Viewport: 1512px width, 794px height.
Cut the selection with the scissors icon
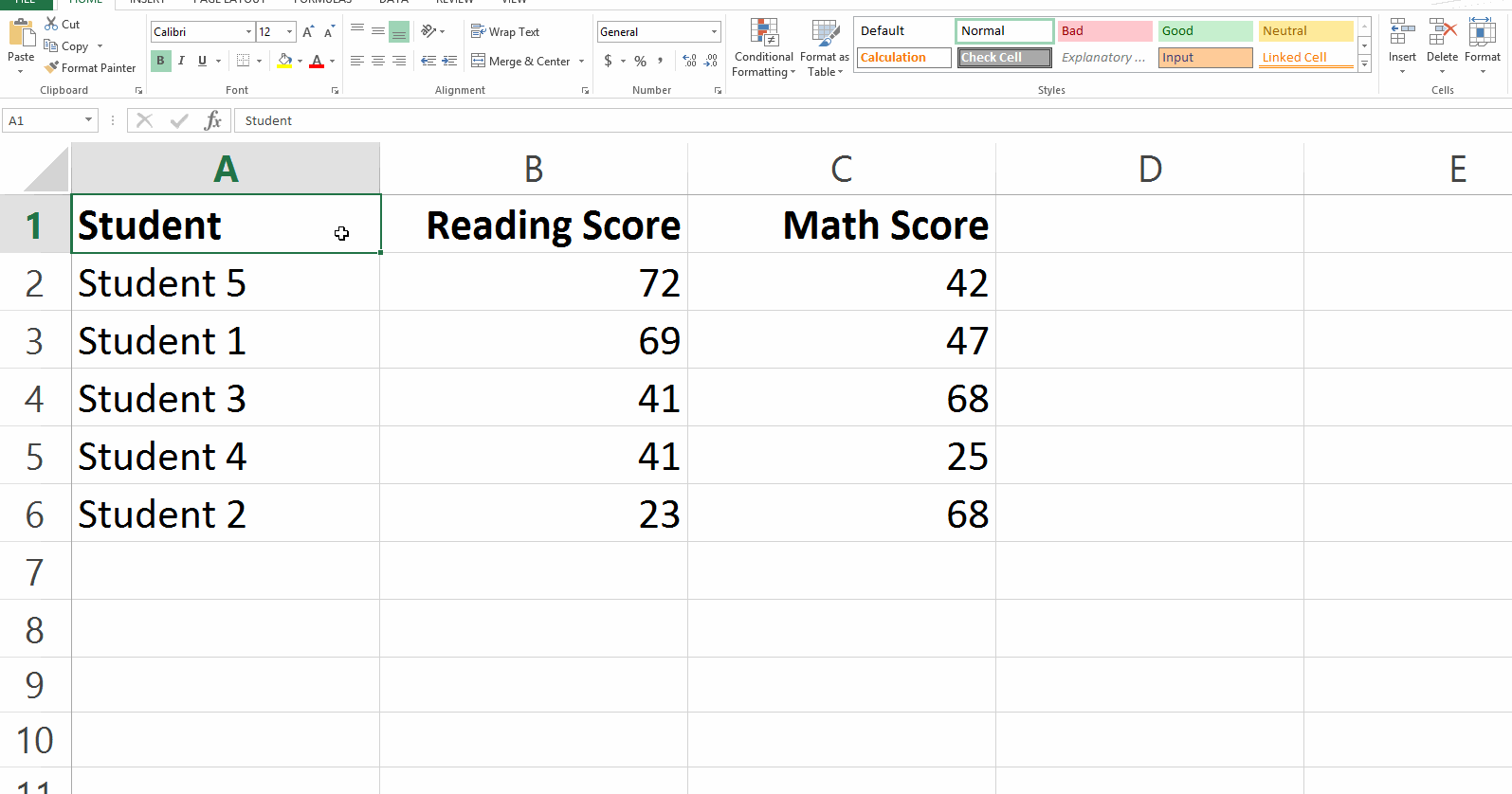pyautogui.click(x=51, y=24)
